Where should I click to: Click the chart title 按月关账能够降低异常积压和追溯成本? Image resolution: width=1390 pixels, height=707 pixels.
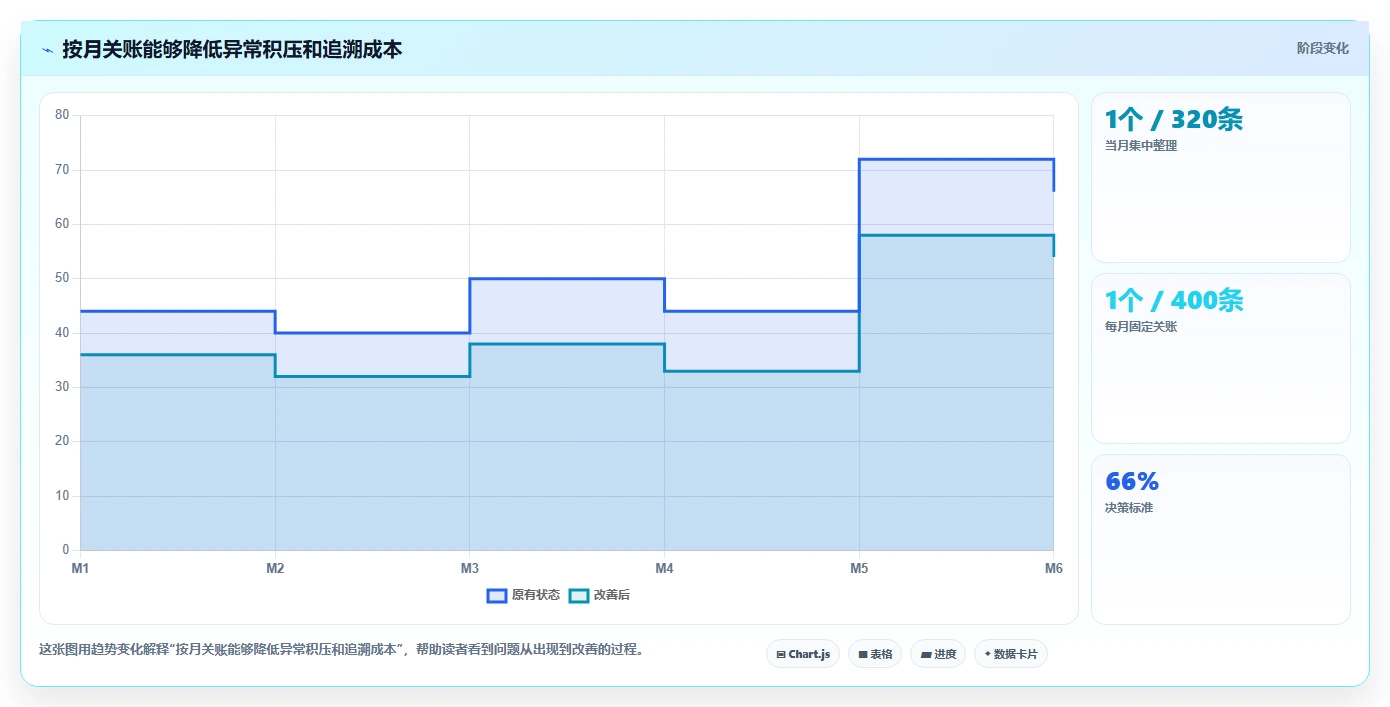232,49
